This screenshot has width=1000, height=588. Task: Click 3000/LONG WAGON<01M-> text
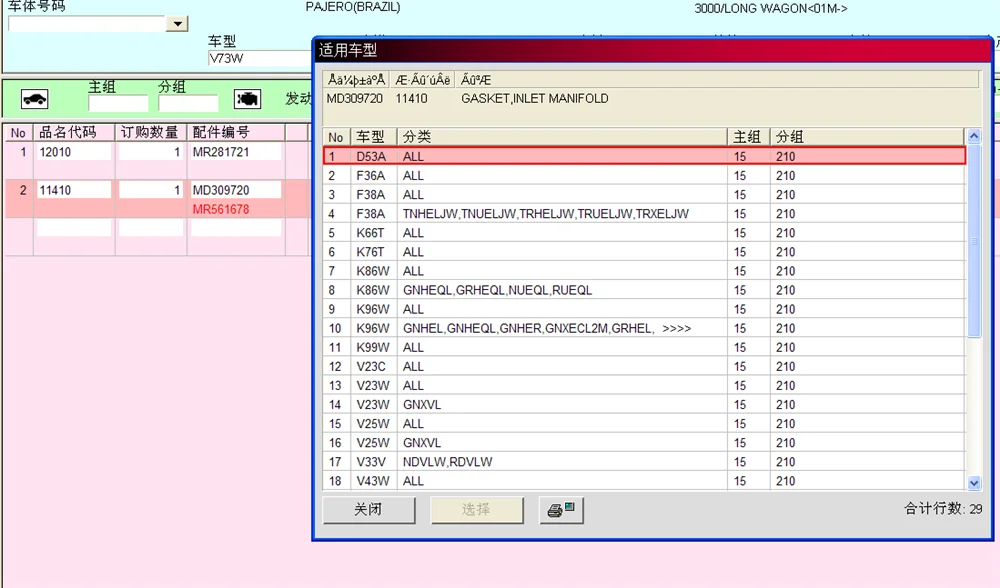point(770,8)
